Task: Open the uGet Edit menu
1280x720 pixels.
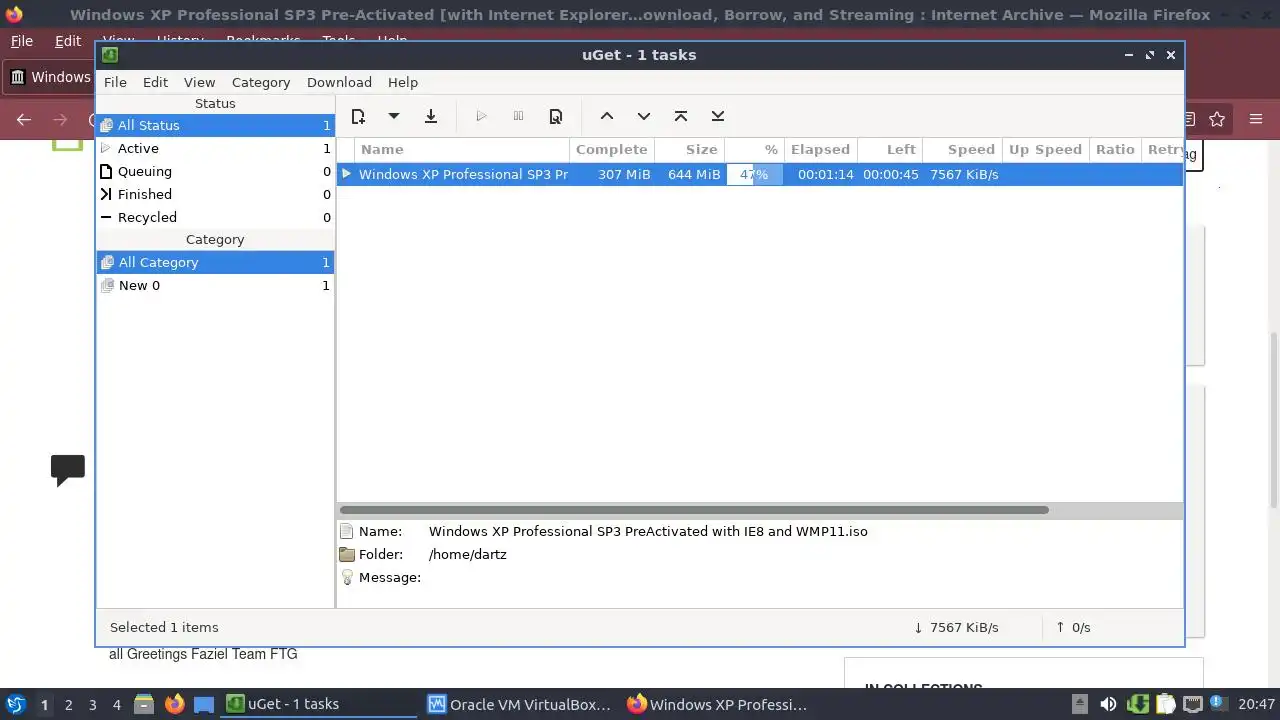Action: tap(155, 82)
